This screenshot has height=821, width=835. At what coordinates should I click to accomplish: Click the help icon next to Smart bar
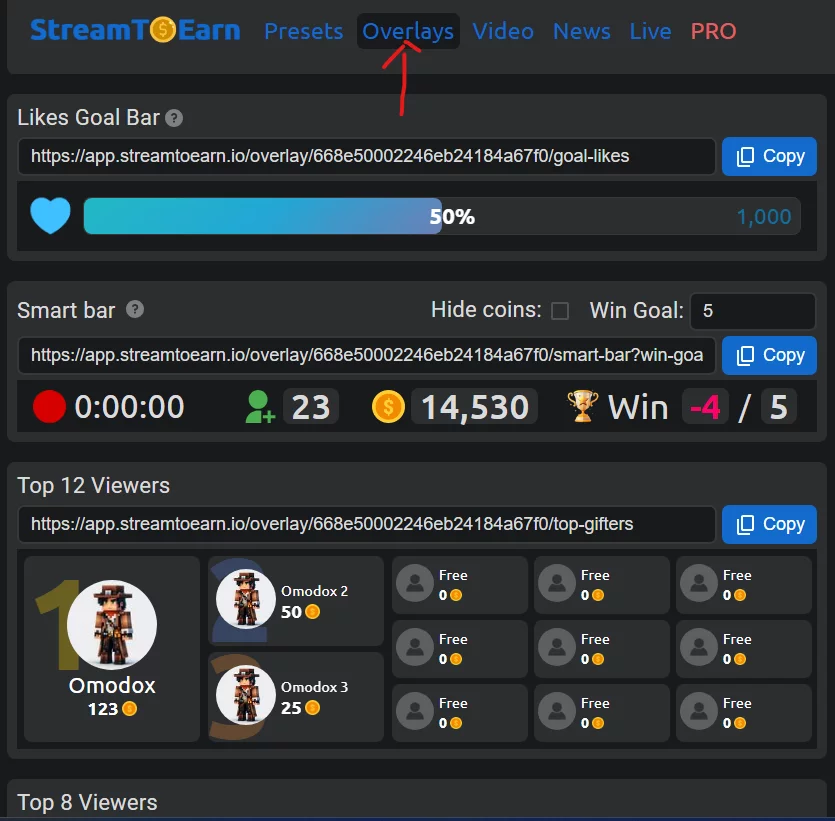[135, 309]
